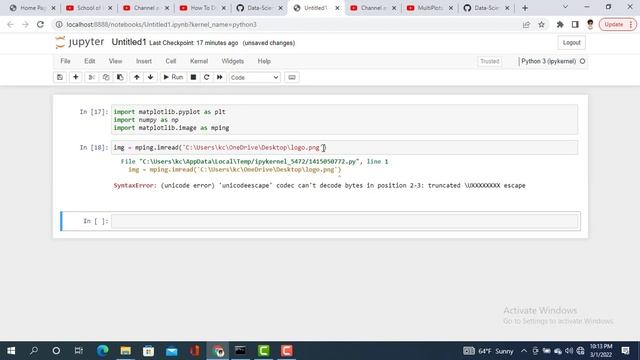640x360 pixels.
Task: Open the View menu
Action: 115,61
